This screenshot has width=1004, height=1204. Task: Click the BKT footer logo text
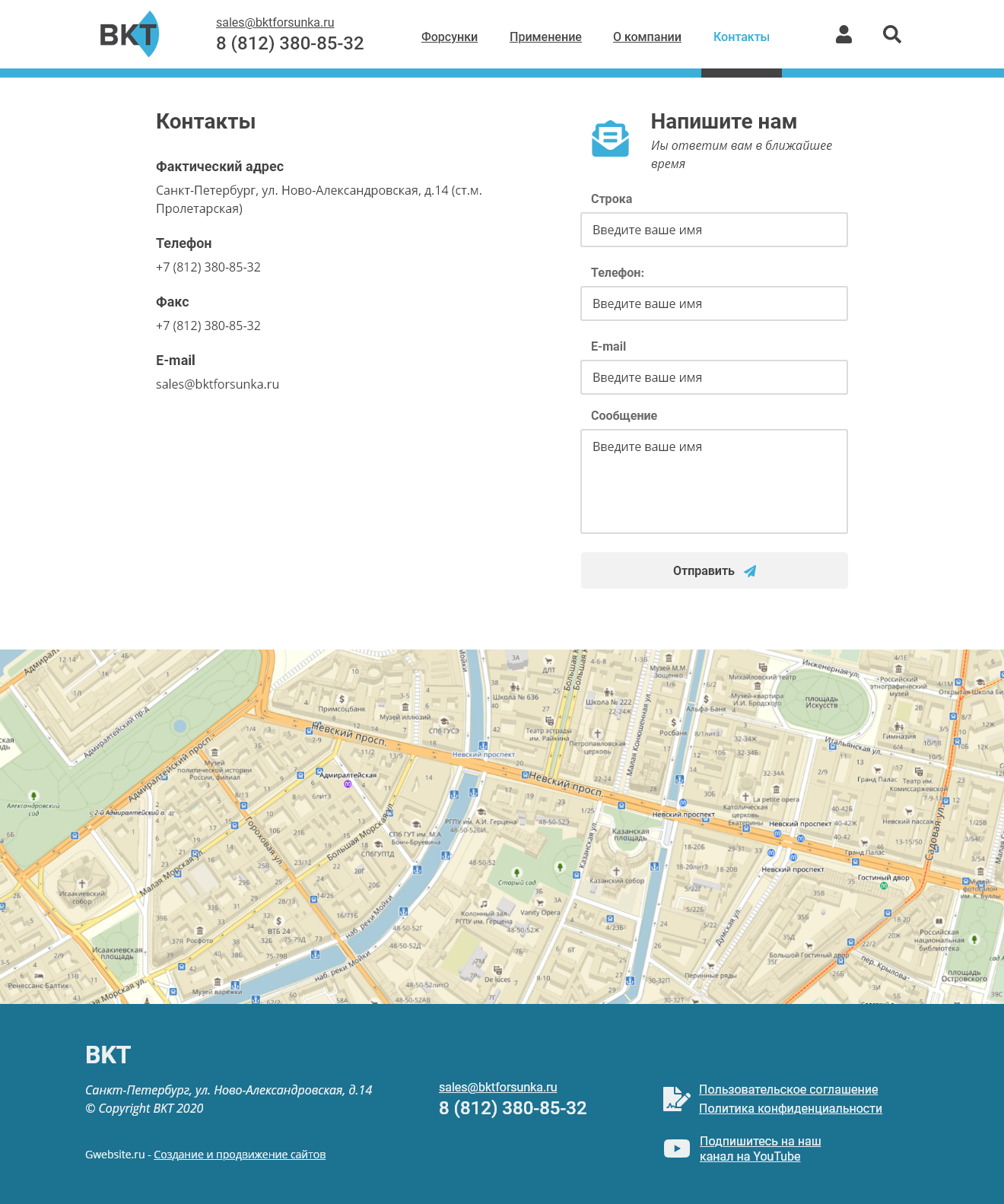pyautogui.click(x=108, y=1055)
